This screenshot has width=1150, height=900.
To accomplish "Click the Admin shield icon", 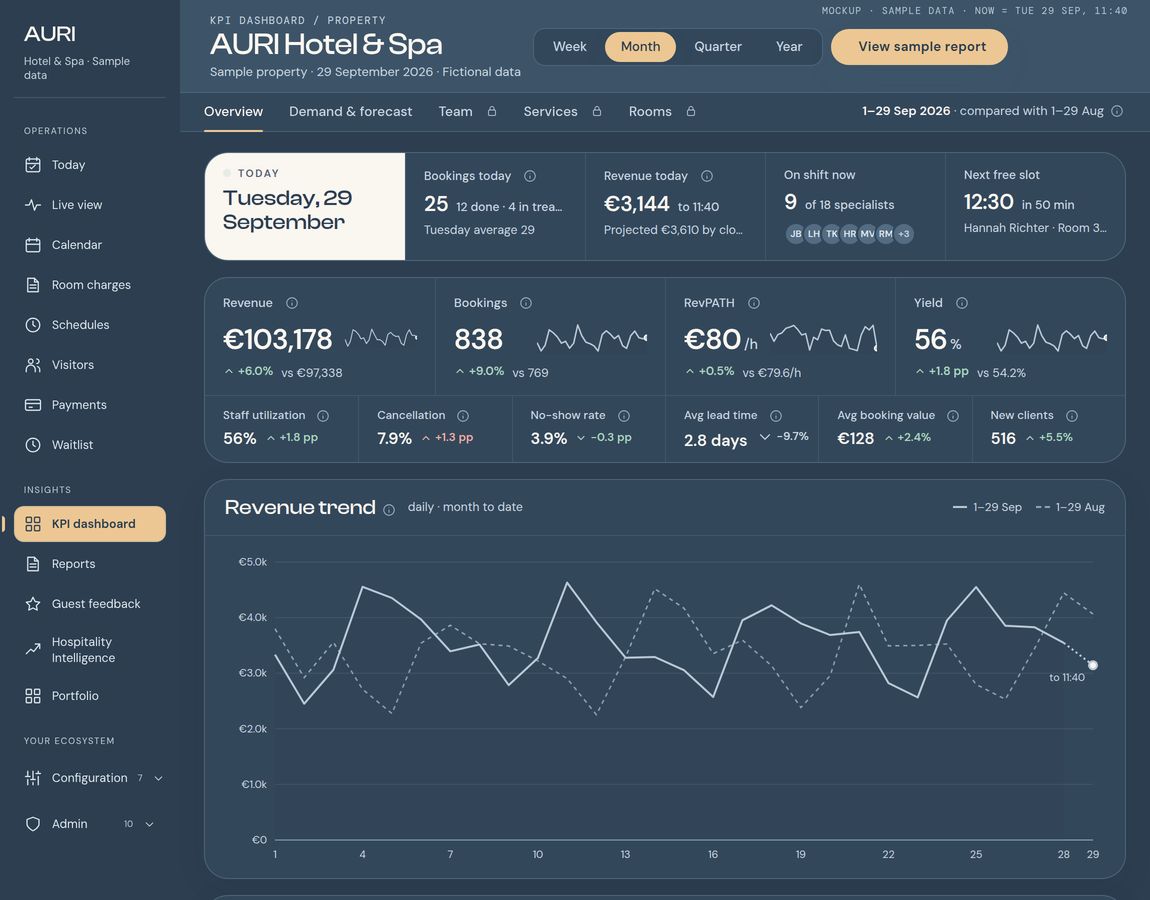I will (33, 824).
